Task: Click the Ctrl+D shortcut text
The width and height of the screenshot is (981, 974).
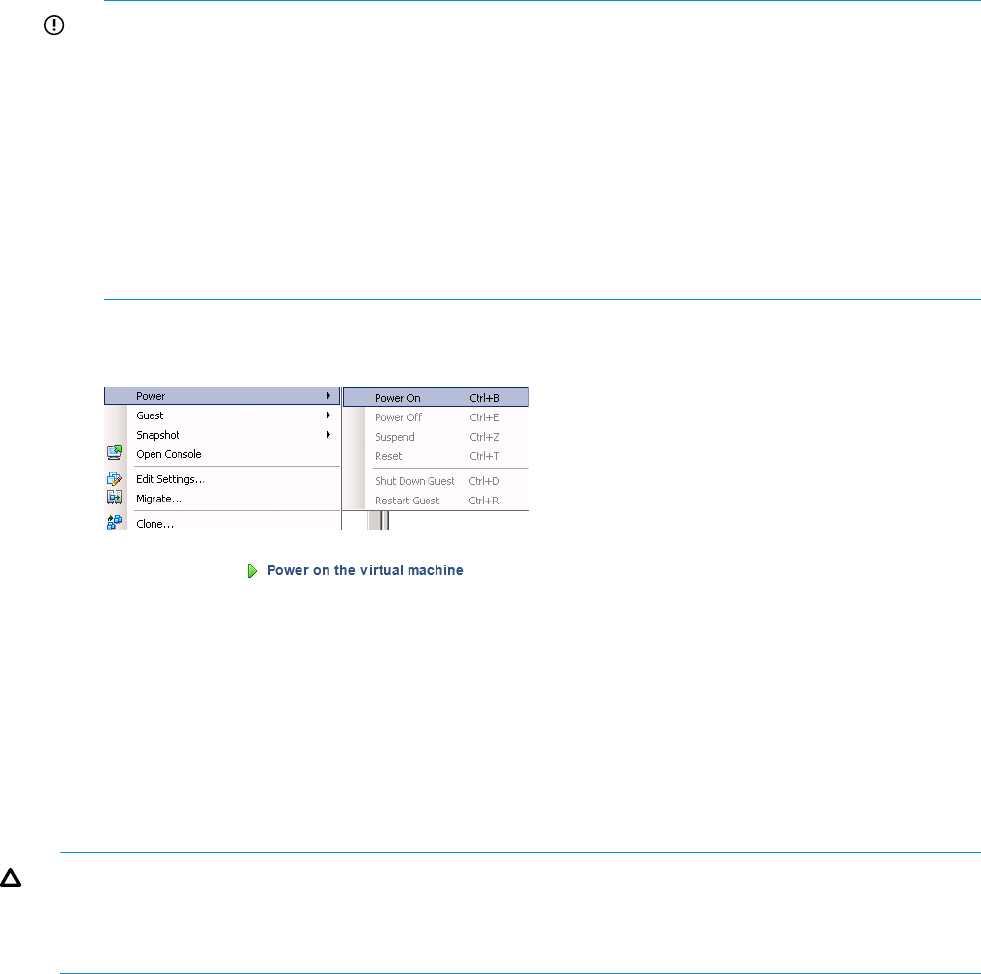Action: 484,481
